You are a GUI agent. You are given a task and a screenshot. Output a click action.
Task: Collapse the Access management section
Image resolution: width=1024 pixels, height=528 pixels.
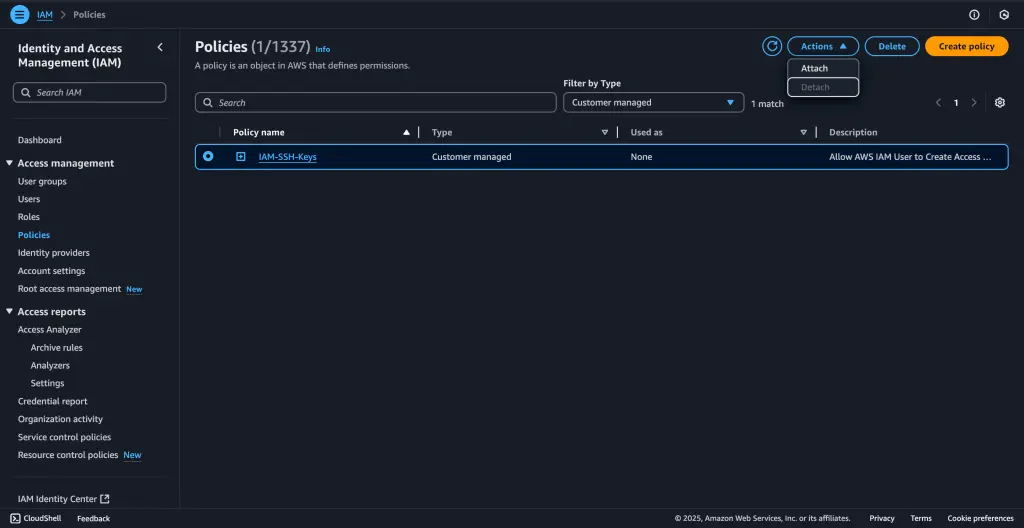[x=10, y=163]
